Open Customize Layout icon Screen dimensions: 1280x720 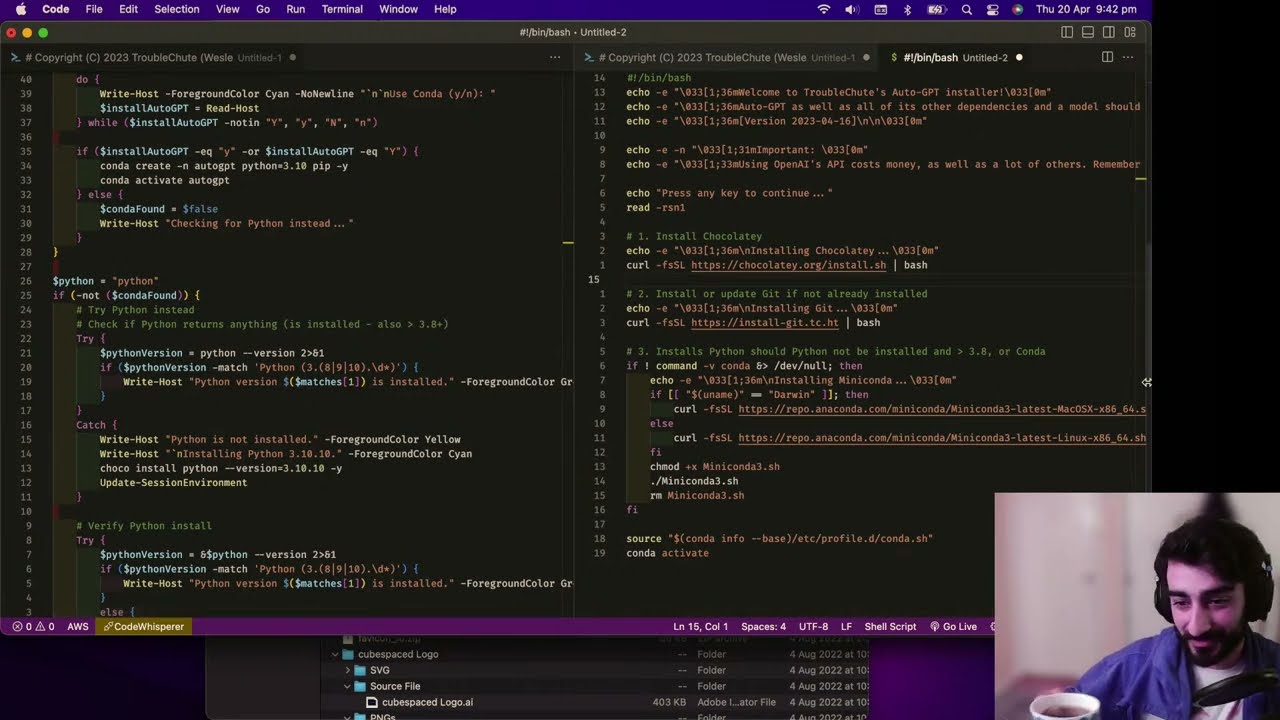point(1130,32)
